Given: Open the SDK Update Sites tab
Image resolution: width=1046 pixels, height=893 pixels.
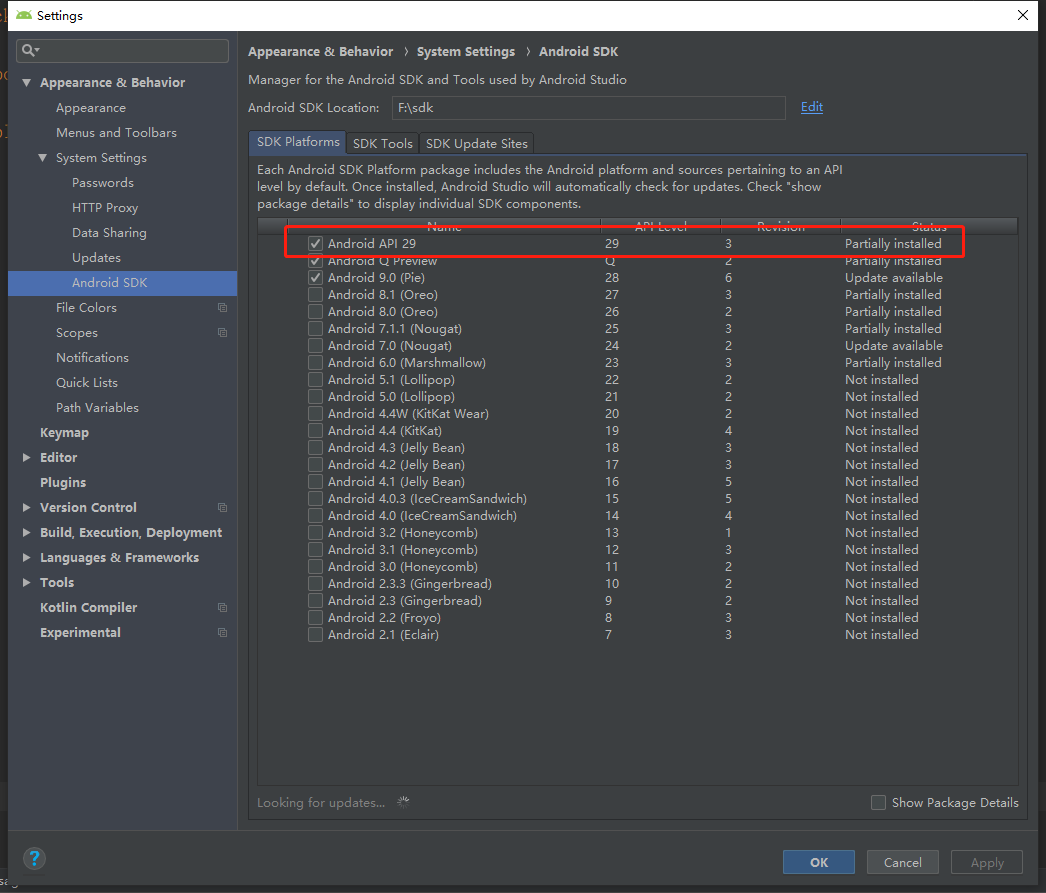Looking at the screenshot, I should pyautogui.click(x=476, y=143).
